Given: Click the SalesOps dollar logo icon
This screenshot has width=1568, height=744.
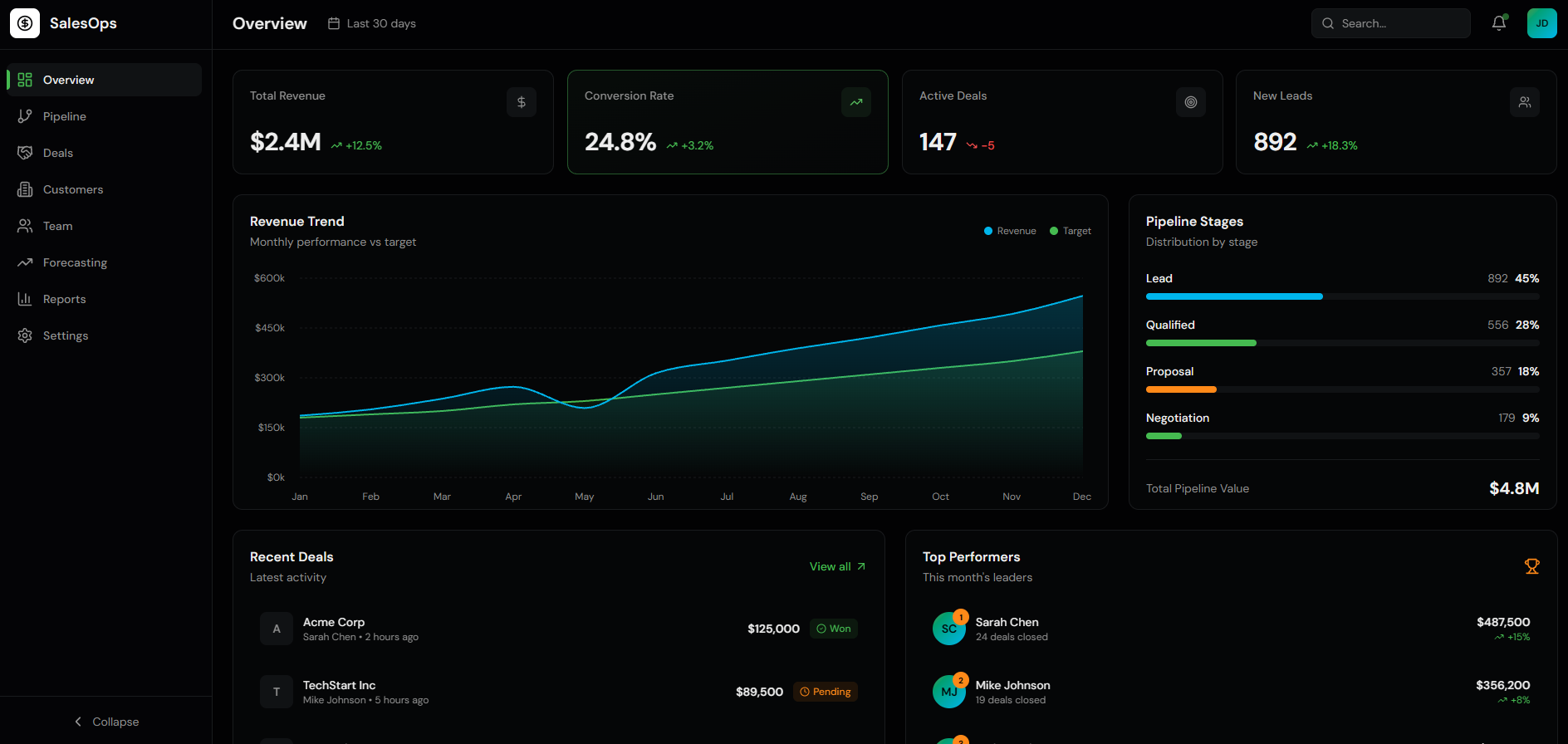Looking at the screenshot, I should (x=25, y=23).
